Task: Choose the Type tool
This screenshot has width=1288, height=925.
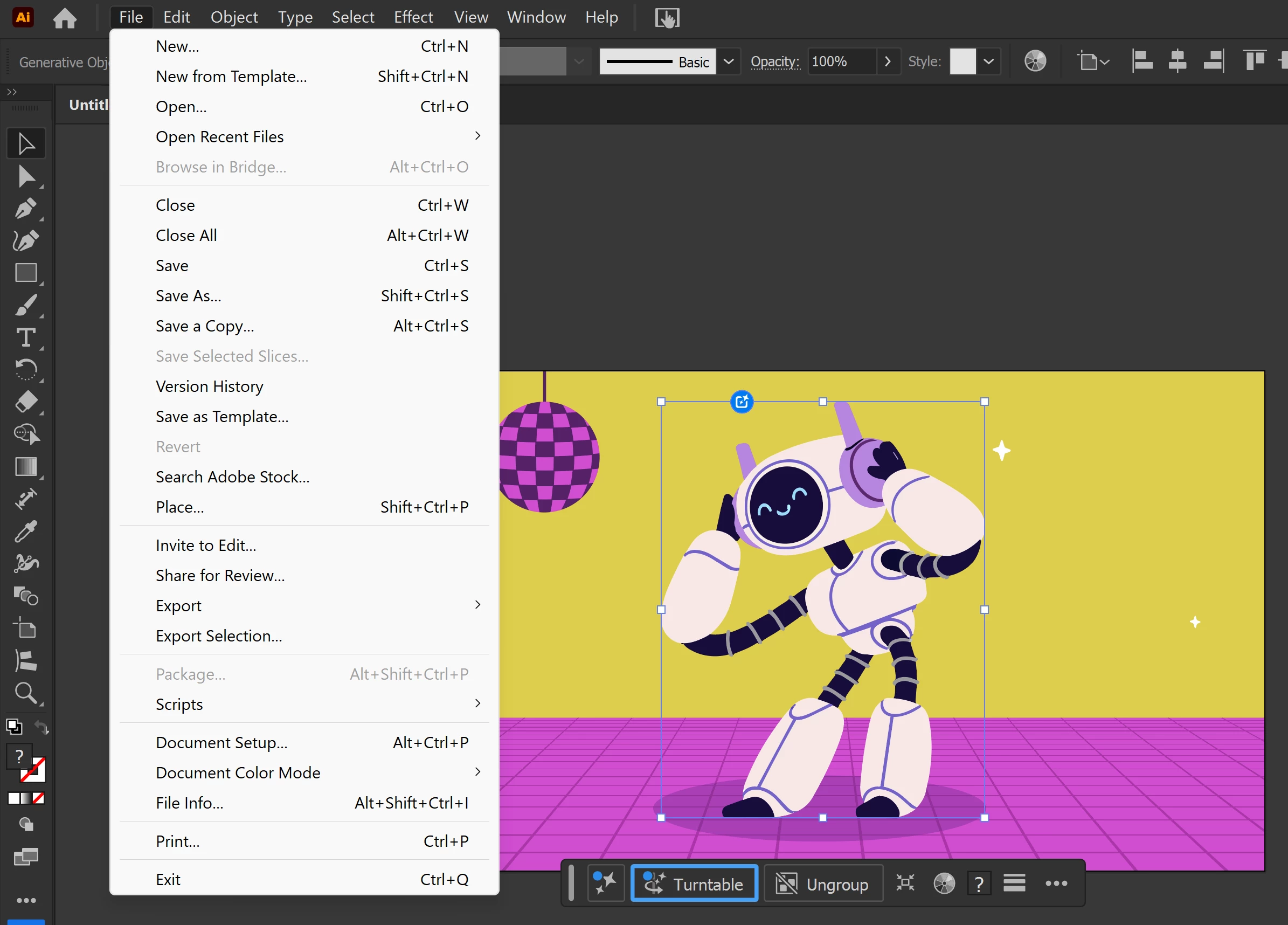Action: (x=25, y=338)
